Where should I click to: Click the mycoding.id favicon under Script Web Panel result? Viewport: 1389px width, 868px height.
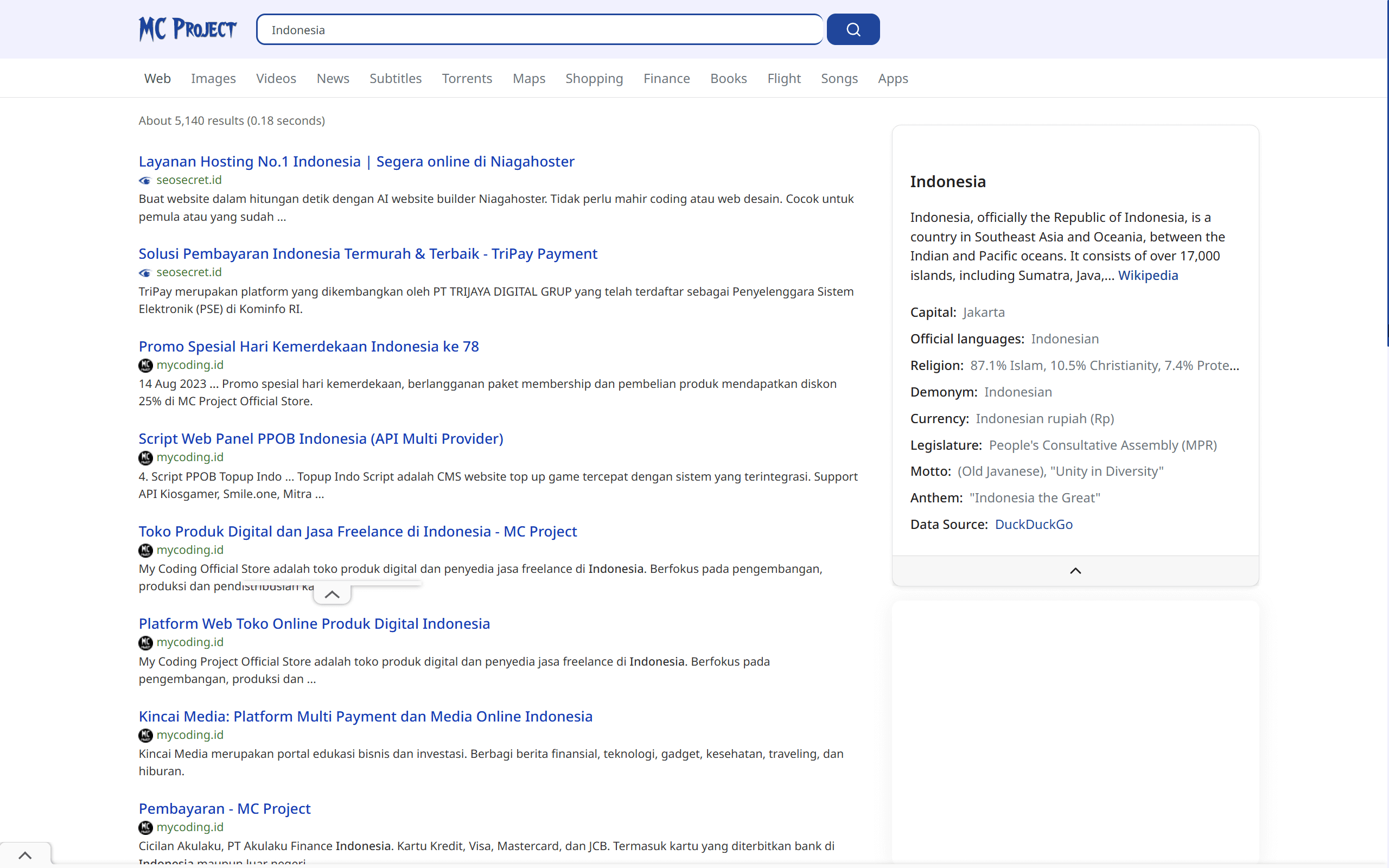pos(145,457)
